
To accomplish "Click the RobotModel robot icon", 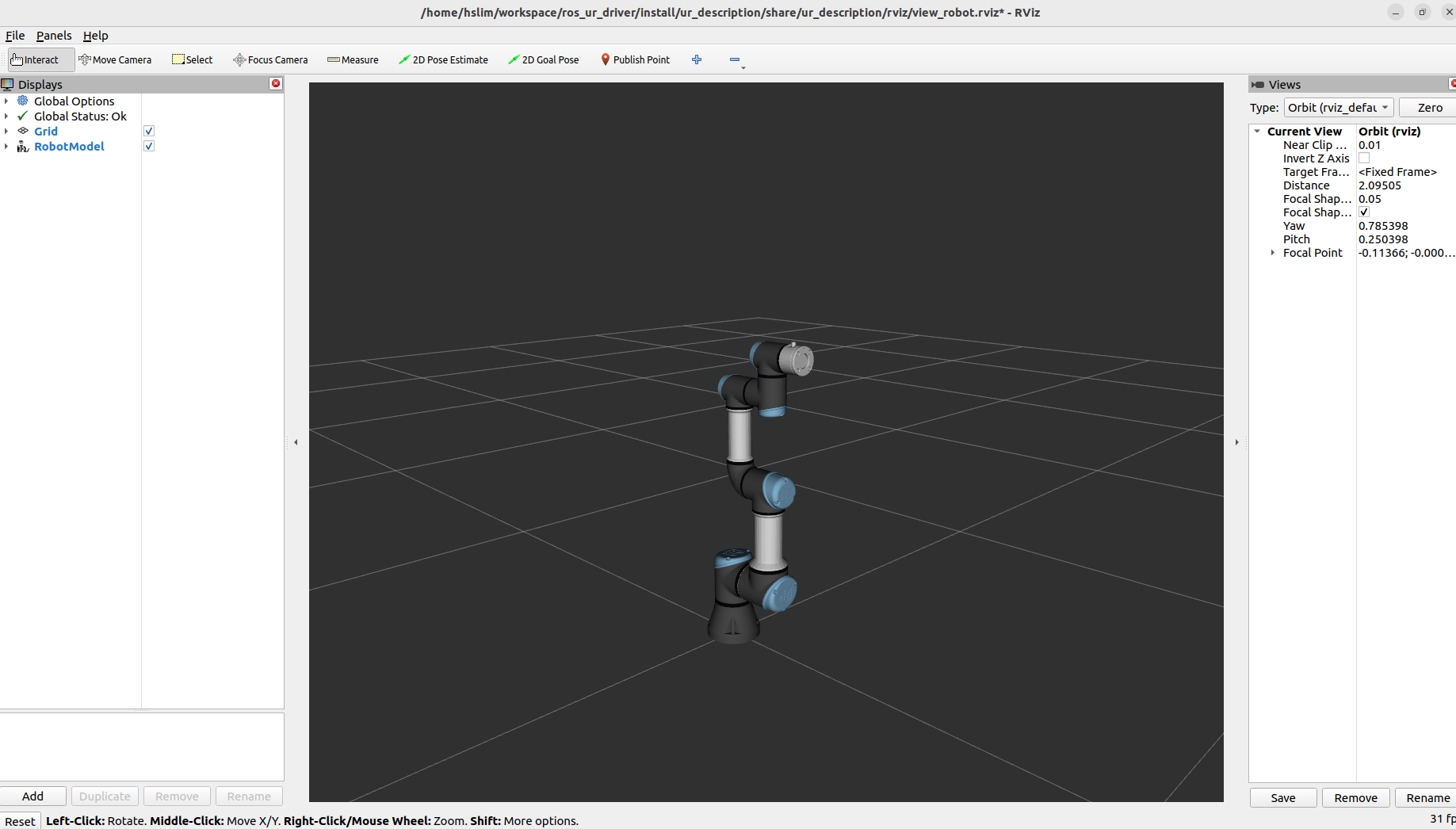I will tap(23, 146).
